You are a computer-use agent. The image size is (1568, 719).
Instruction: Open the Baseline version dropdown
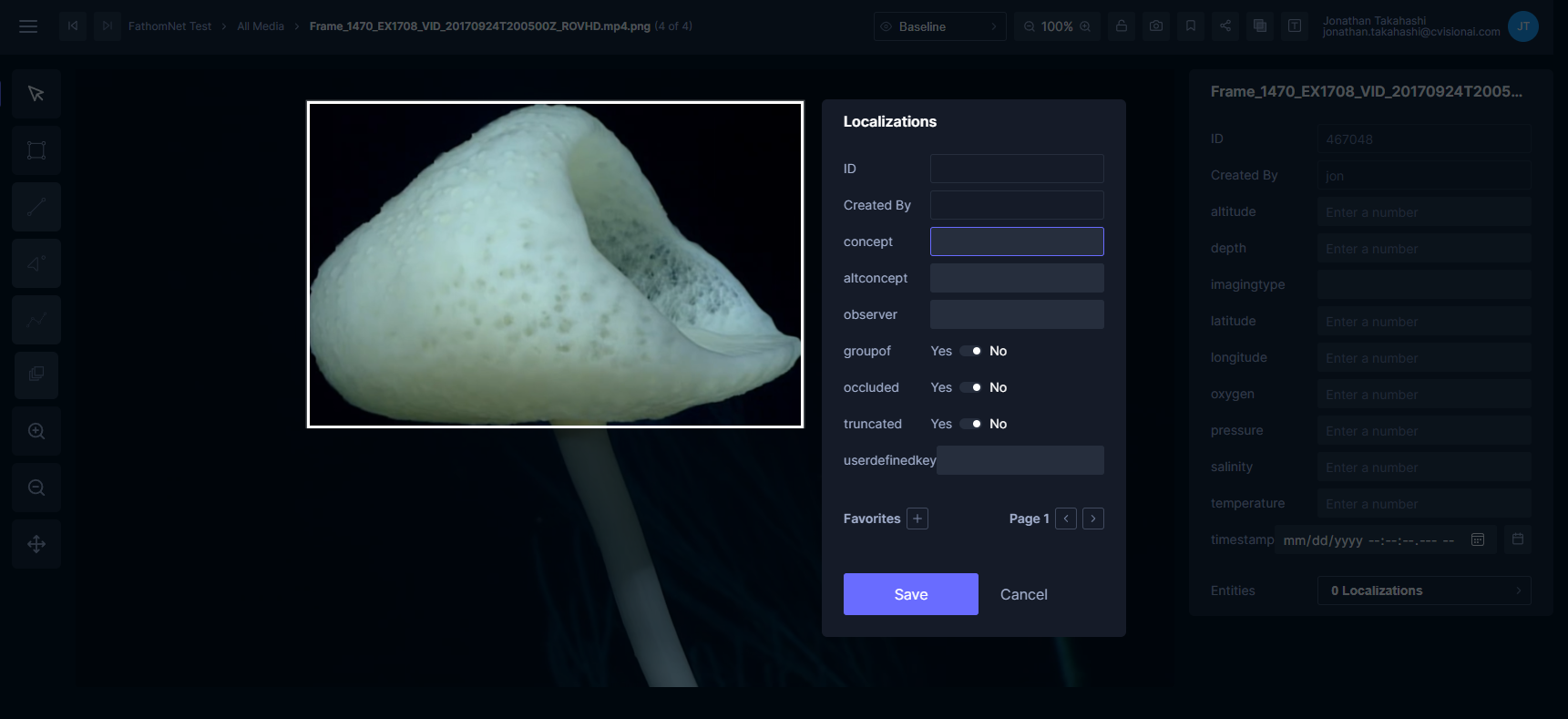tap(939, 26)
